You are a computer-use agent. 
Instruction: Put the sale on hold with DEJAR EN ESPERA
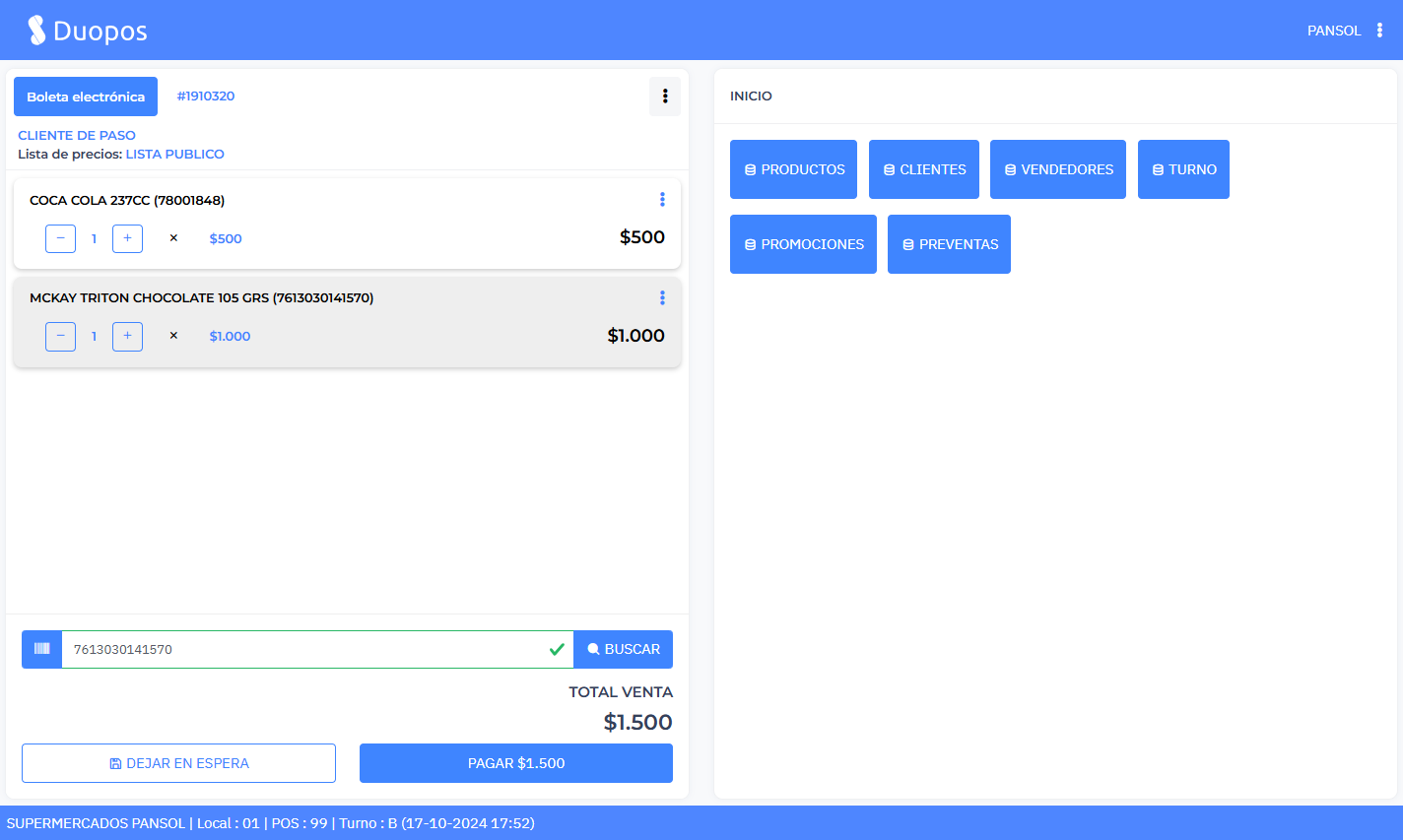coord(178,763)
